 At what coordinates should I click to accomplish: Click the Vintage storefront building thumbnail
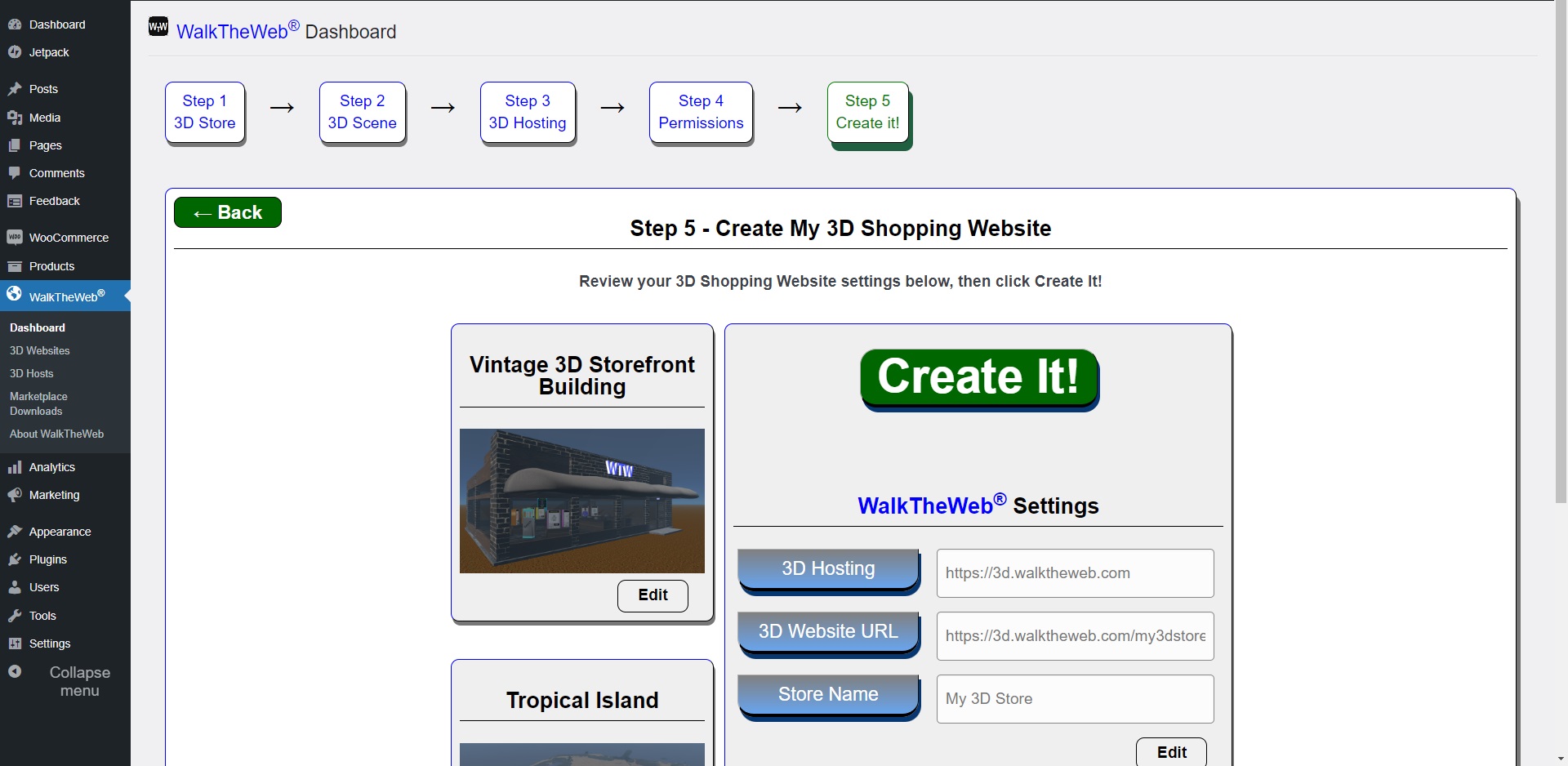click(582, 501)
